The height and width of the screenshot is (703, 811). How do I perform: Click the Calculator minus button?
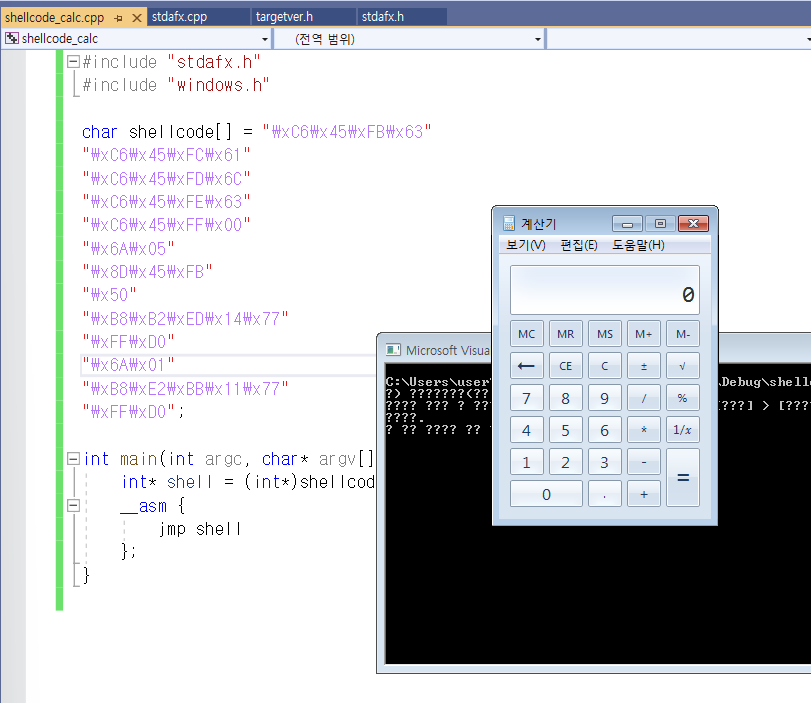pos(643,462)
